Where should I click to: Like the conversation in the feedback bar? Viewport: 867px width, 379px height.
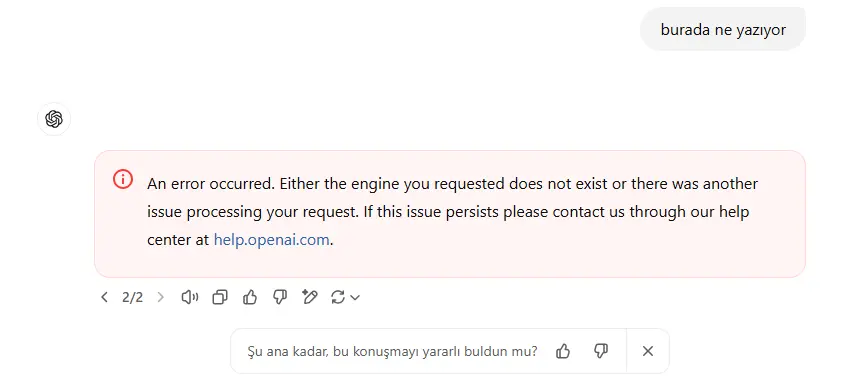tap(563, 351)
